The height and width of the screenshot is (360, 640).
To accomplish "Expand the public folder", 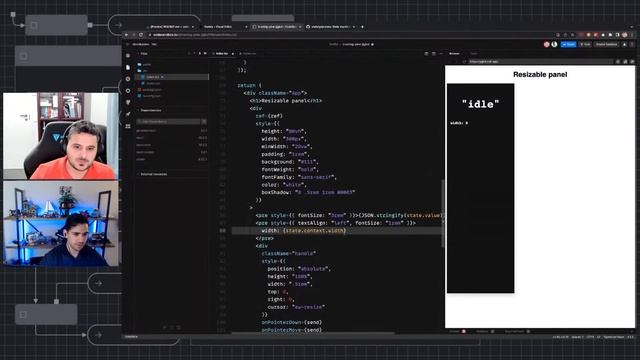I will tap(145, 64).
